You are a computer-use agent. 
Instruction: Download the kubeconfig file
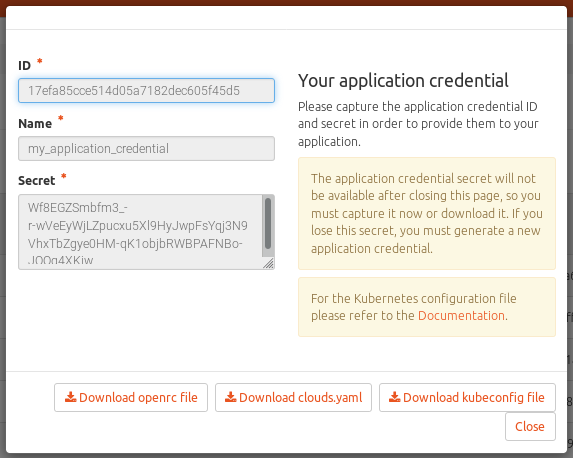coord(467,397)
